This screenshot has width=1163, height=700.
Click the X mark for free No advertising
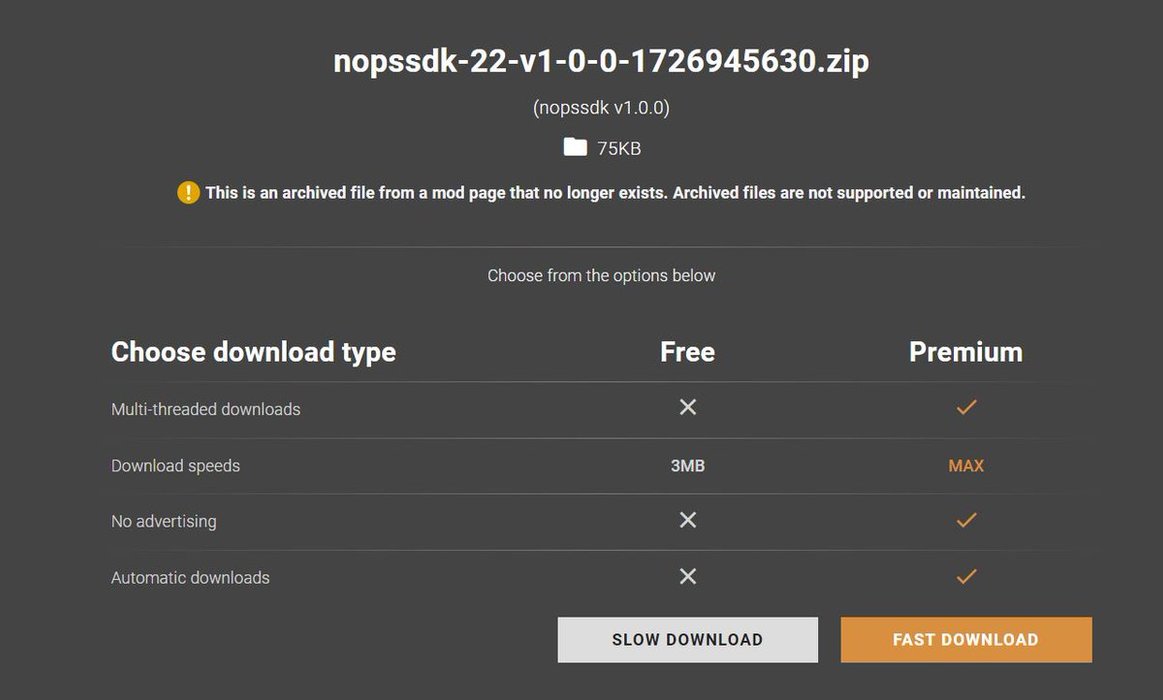point(688,520)
